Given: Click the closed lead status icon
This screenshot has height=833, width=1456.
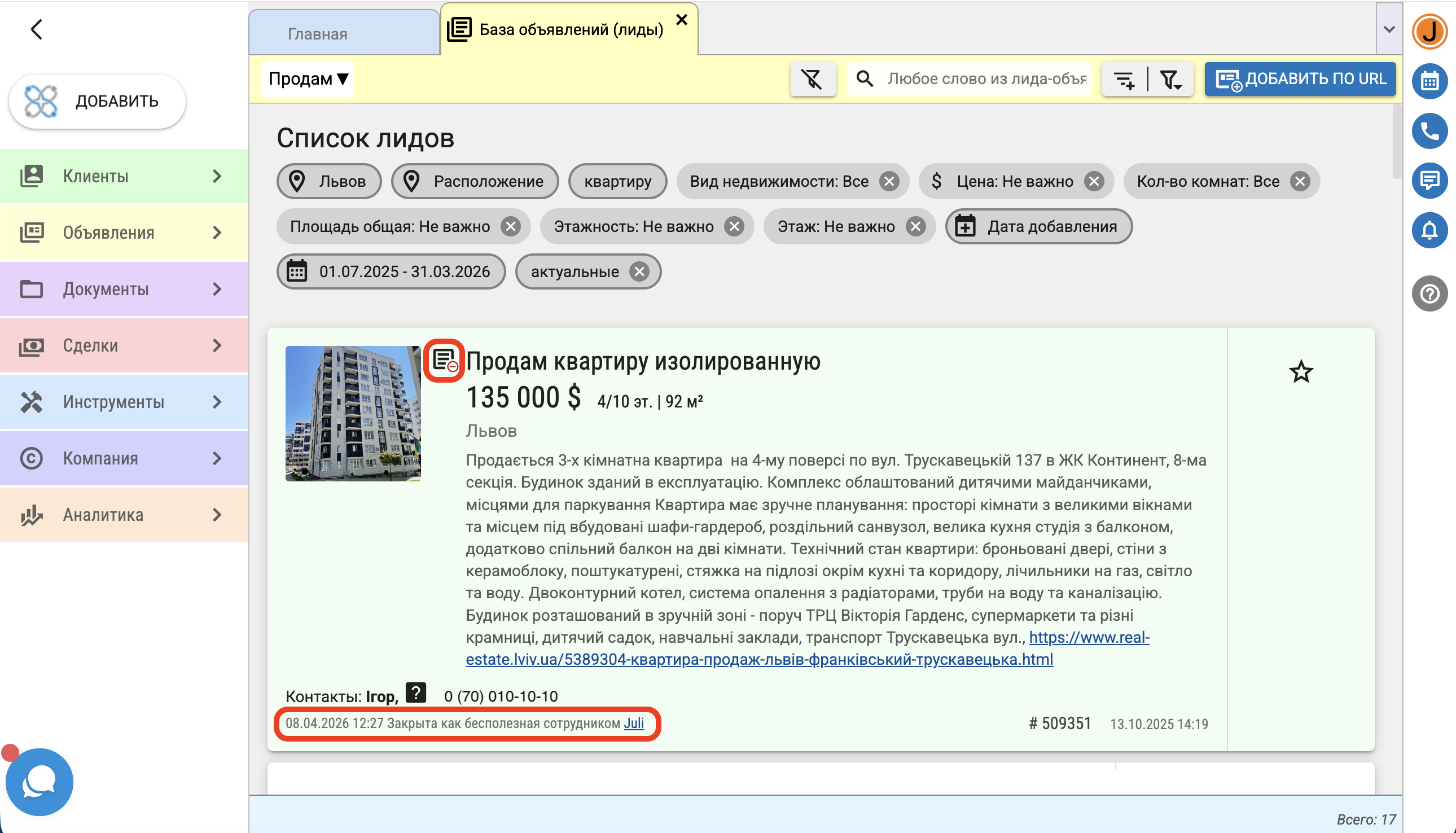Looking at the screenshot, I should point(445,361).
